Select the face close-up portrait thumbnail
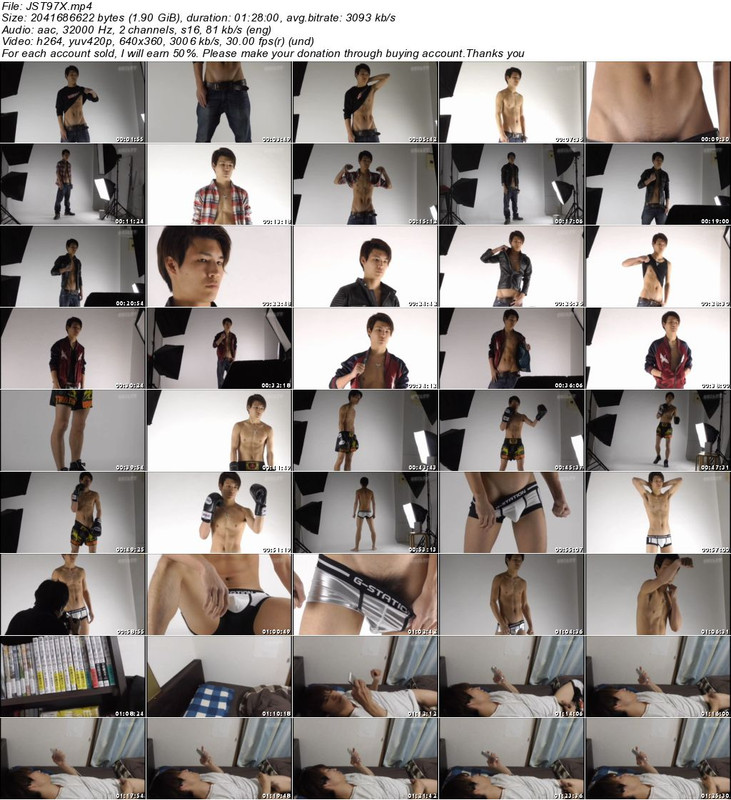 [x=219, y=266]
